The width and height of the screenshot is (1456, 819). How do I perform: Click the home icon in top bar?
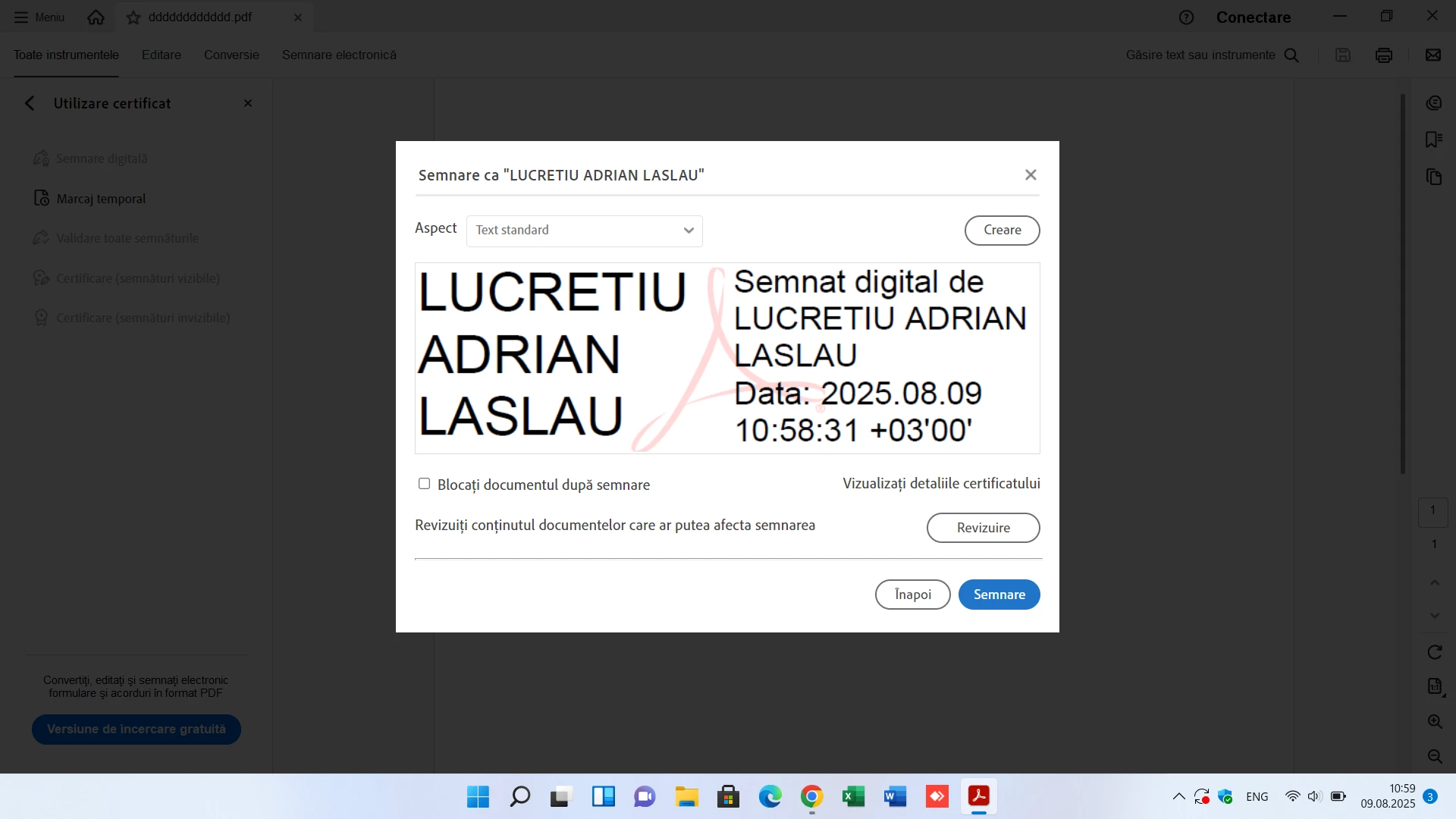coord(96,17)
